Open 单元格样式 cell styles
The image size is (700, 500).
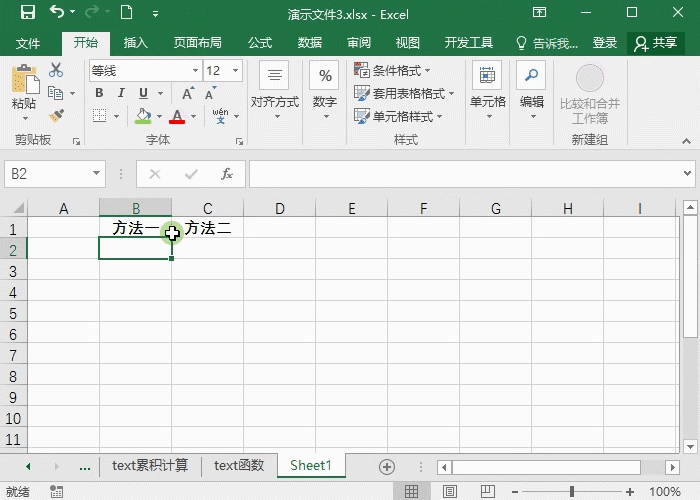(x=398, y=117)
